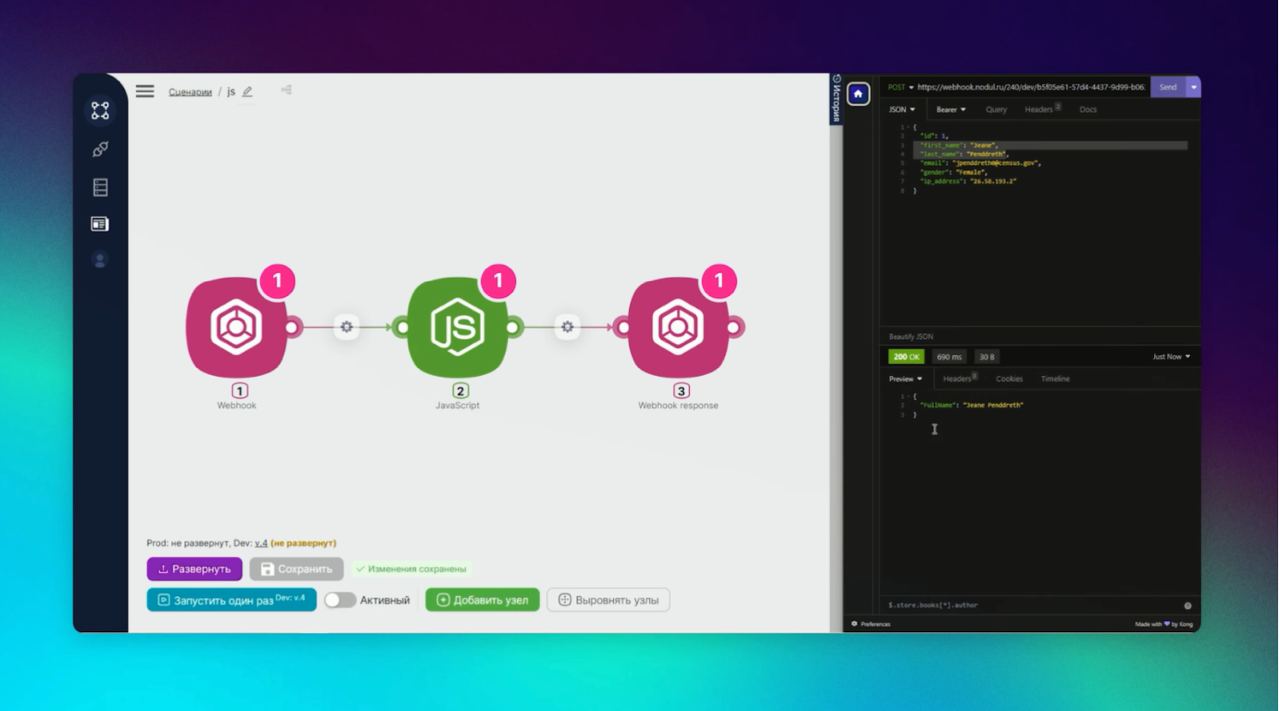Click the output connector of the JavaScript node
Screen dimensions: 1280x711
(514, 327)
